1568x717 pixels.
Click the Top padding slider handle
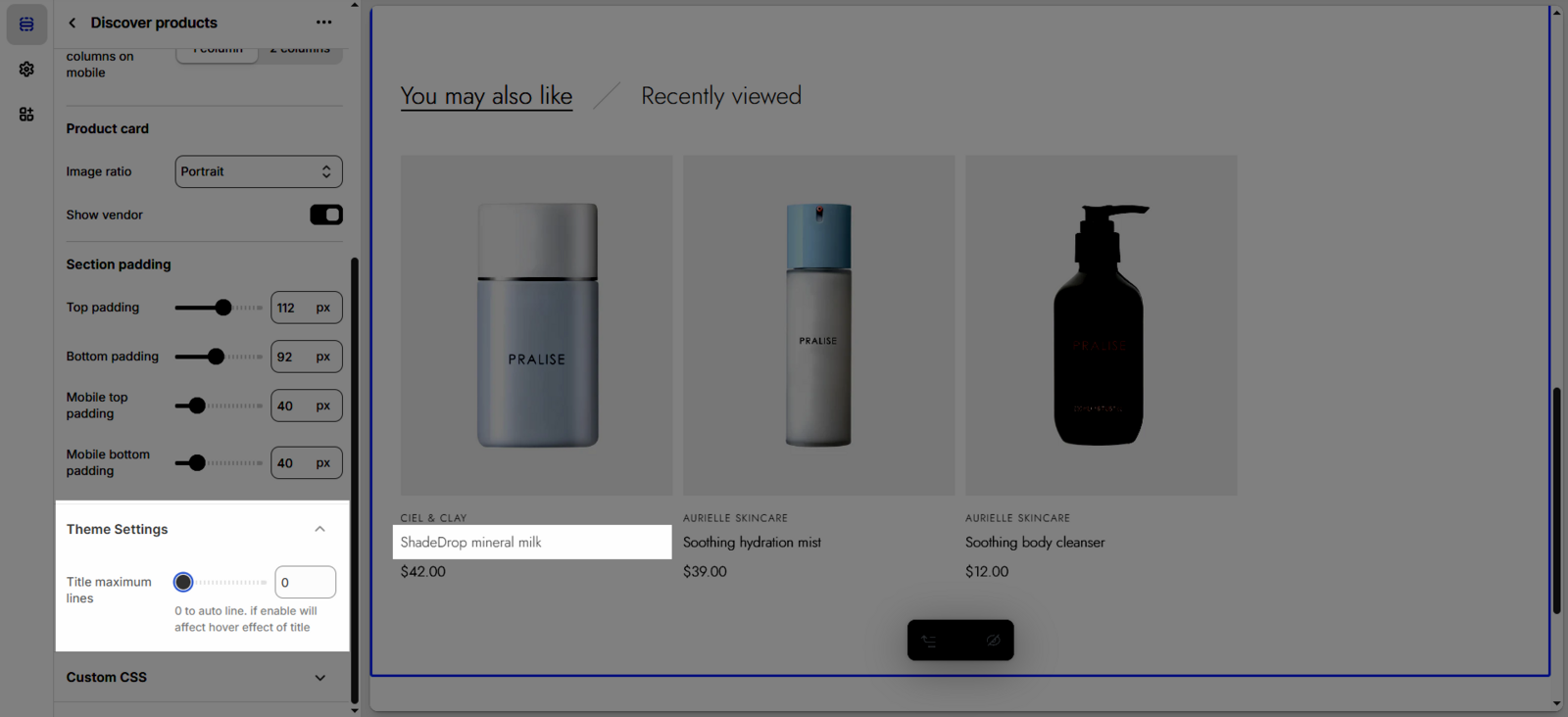(223, 308)
